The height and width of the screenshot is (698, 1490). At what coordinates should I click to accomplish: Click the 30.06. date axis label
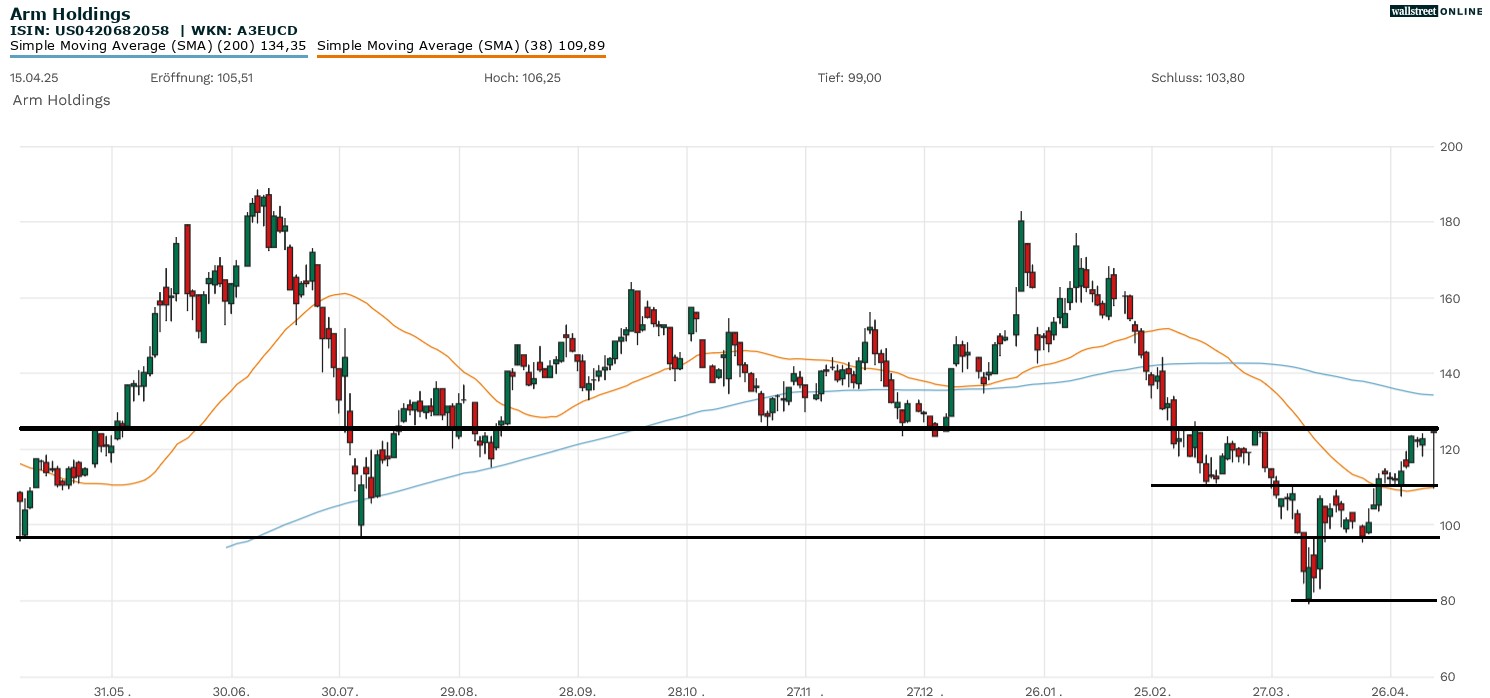click(232, 691)
